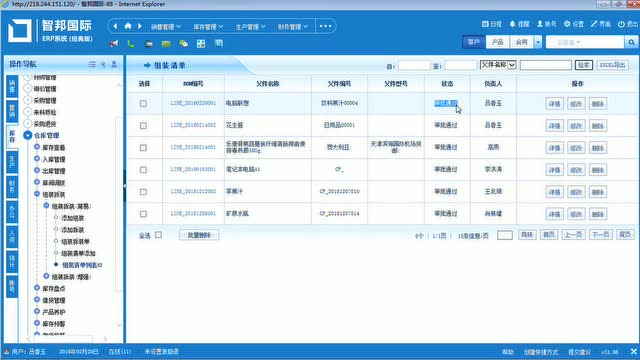Expand the 销售管理 top menu dropdown
Image resolution: width=640 pixels, height=360 pixels.
tap(166, 27)
